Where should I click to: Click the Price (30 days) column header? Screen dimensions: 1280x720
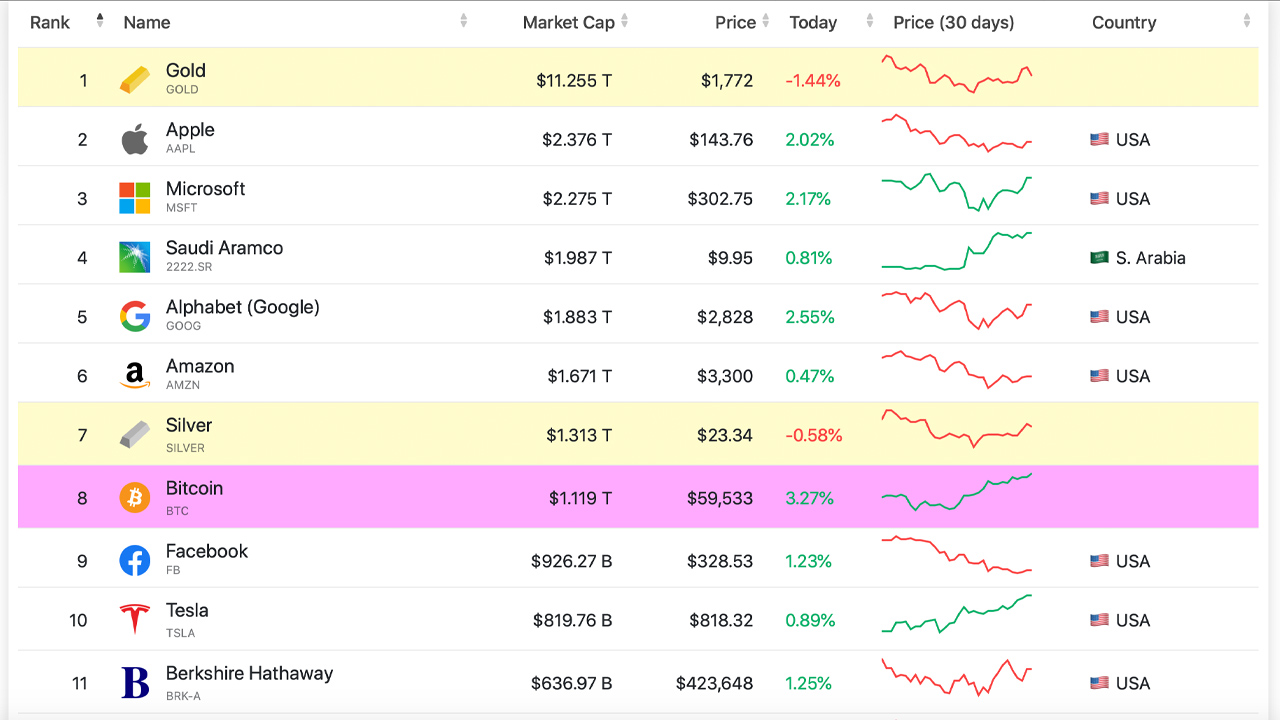tap(954, 22)
